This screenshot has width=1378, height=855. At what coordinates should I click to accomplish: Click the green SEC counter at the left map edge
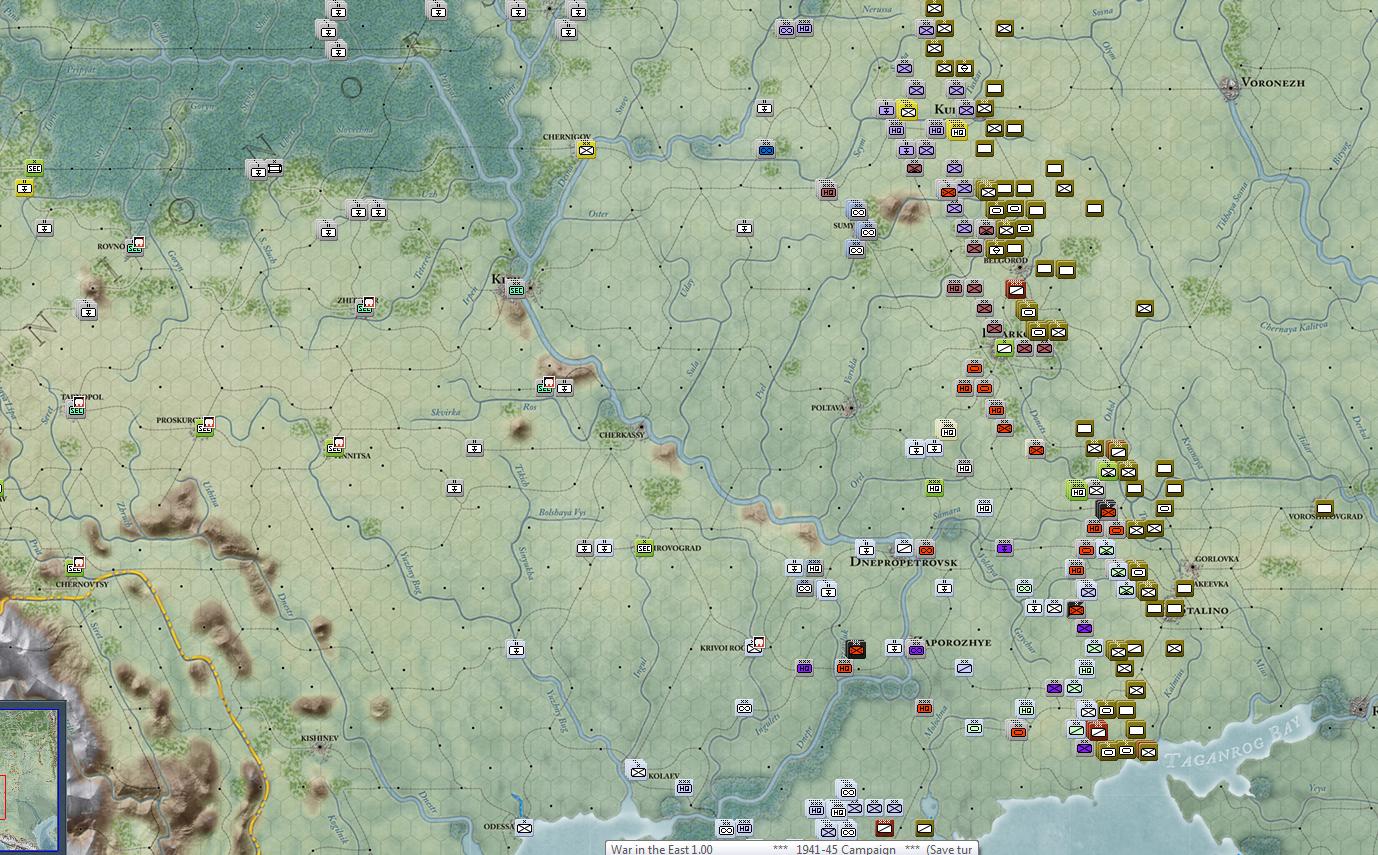[x=35, y=168]
